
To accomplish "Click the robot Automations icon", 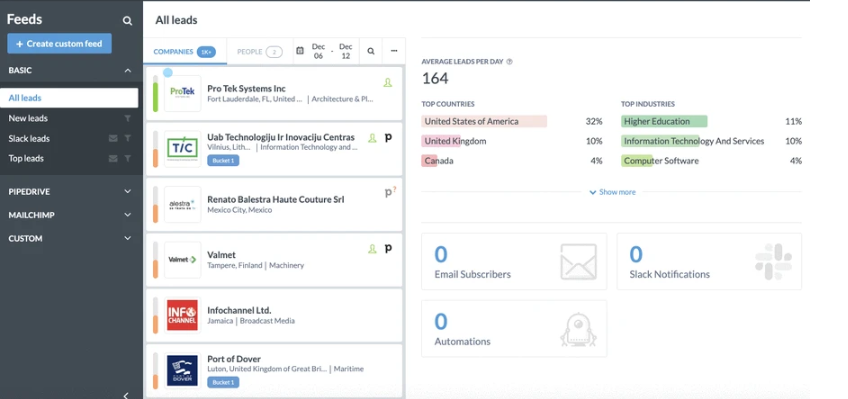I will point(578,329).
